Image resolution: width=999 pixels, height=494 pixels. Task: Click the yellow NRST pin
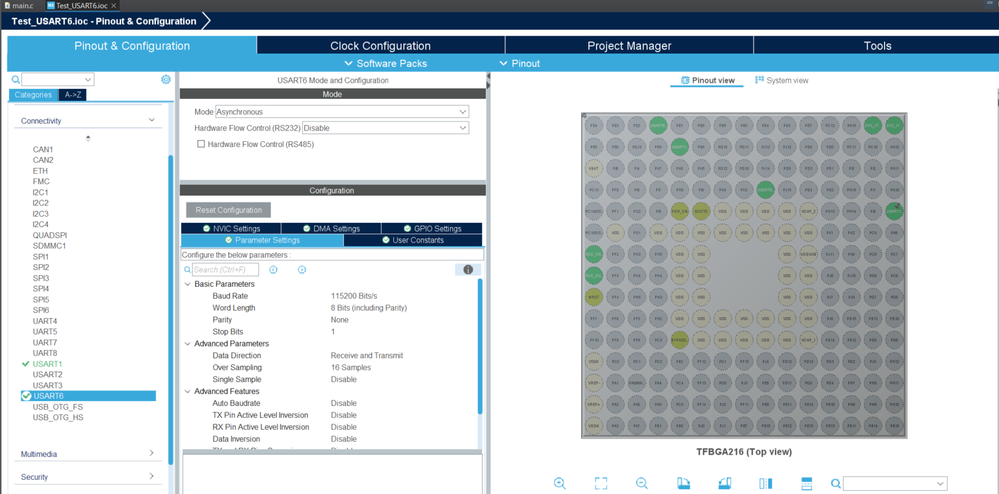click(594, 296)
